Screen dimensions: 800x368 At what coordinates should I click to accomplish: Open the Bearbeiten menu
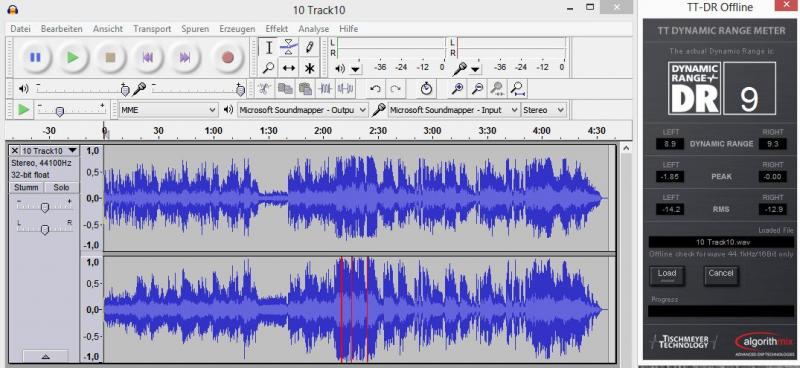pos(61,29)
